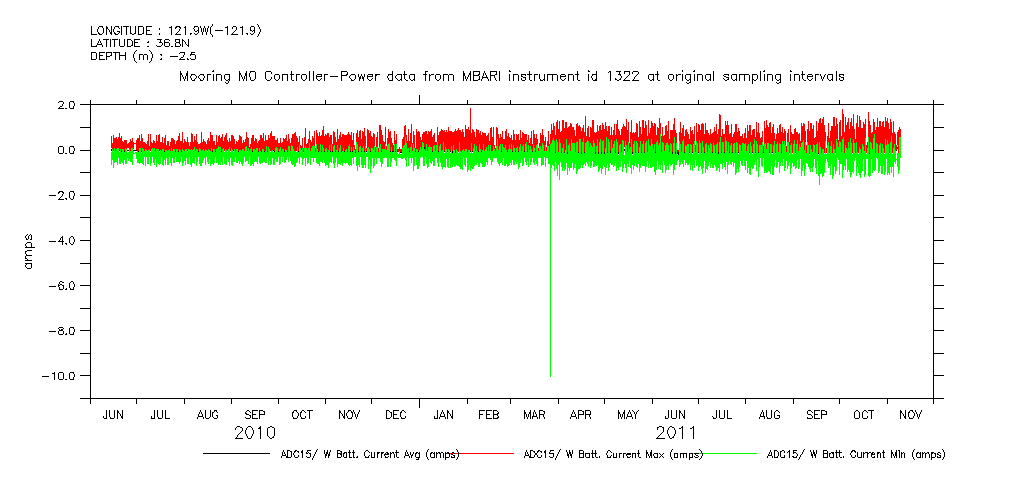The height and width of the screenshot is (504, 1009).
Task: Click the plot title about Mooring M0
Action: (x=511, y=76)
